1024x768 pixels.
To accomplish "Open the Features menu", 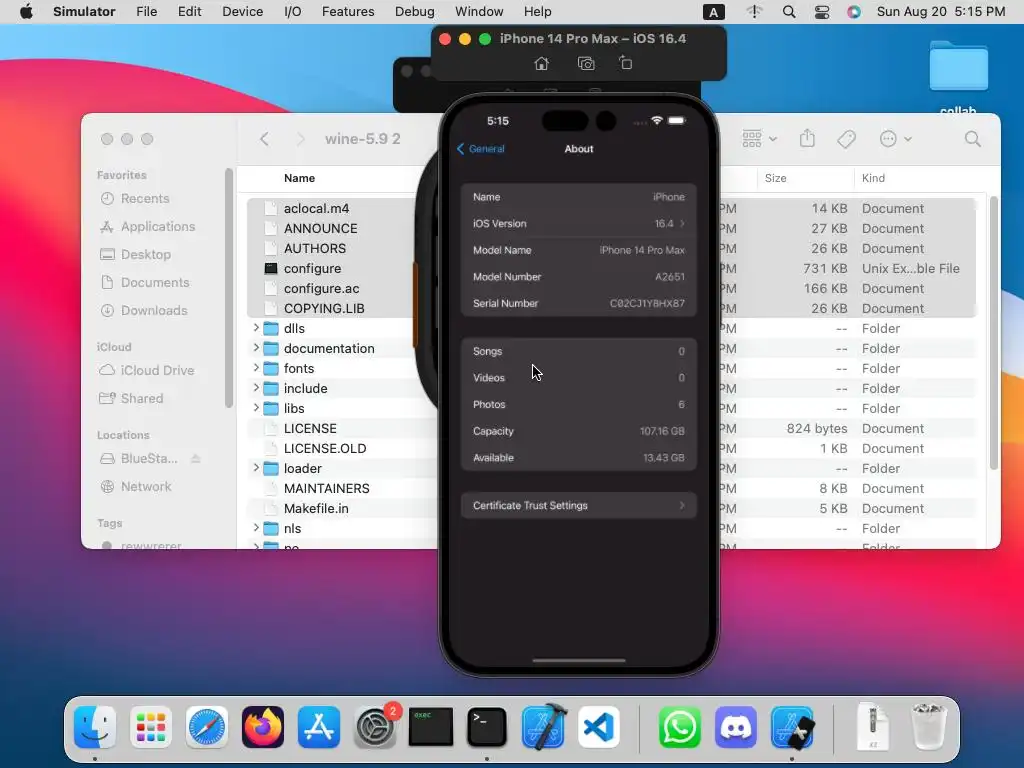I will click(348, 12).
